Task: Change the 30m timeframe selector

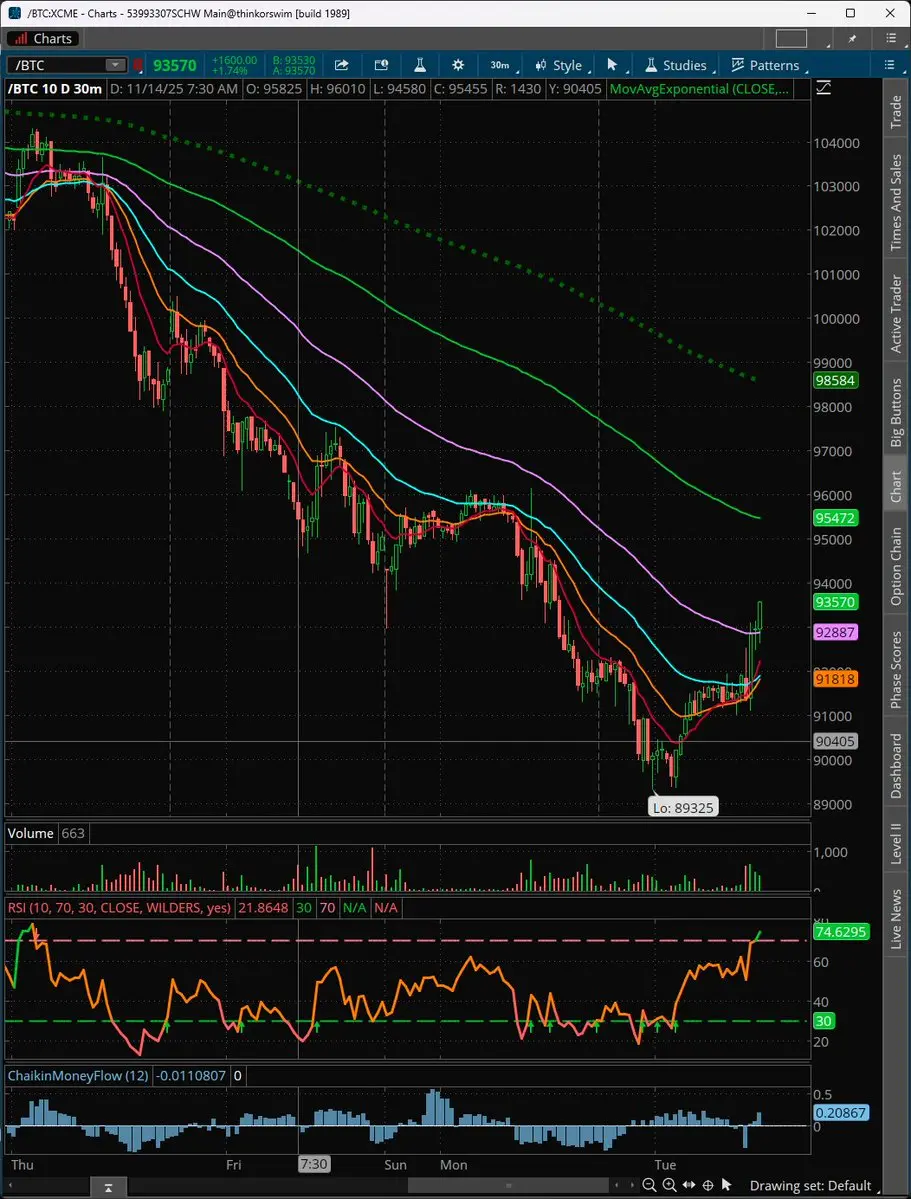Action: [503, 65]
